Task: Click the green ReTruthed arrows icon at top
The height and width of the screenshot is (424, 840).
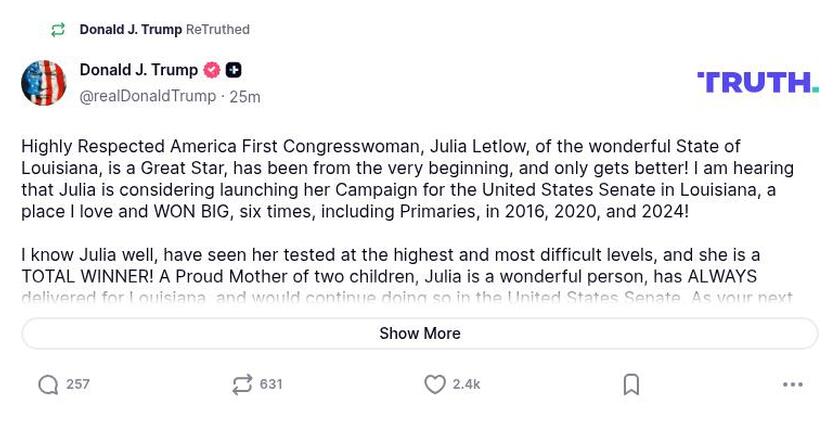Action: 58,30
